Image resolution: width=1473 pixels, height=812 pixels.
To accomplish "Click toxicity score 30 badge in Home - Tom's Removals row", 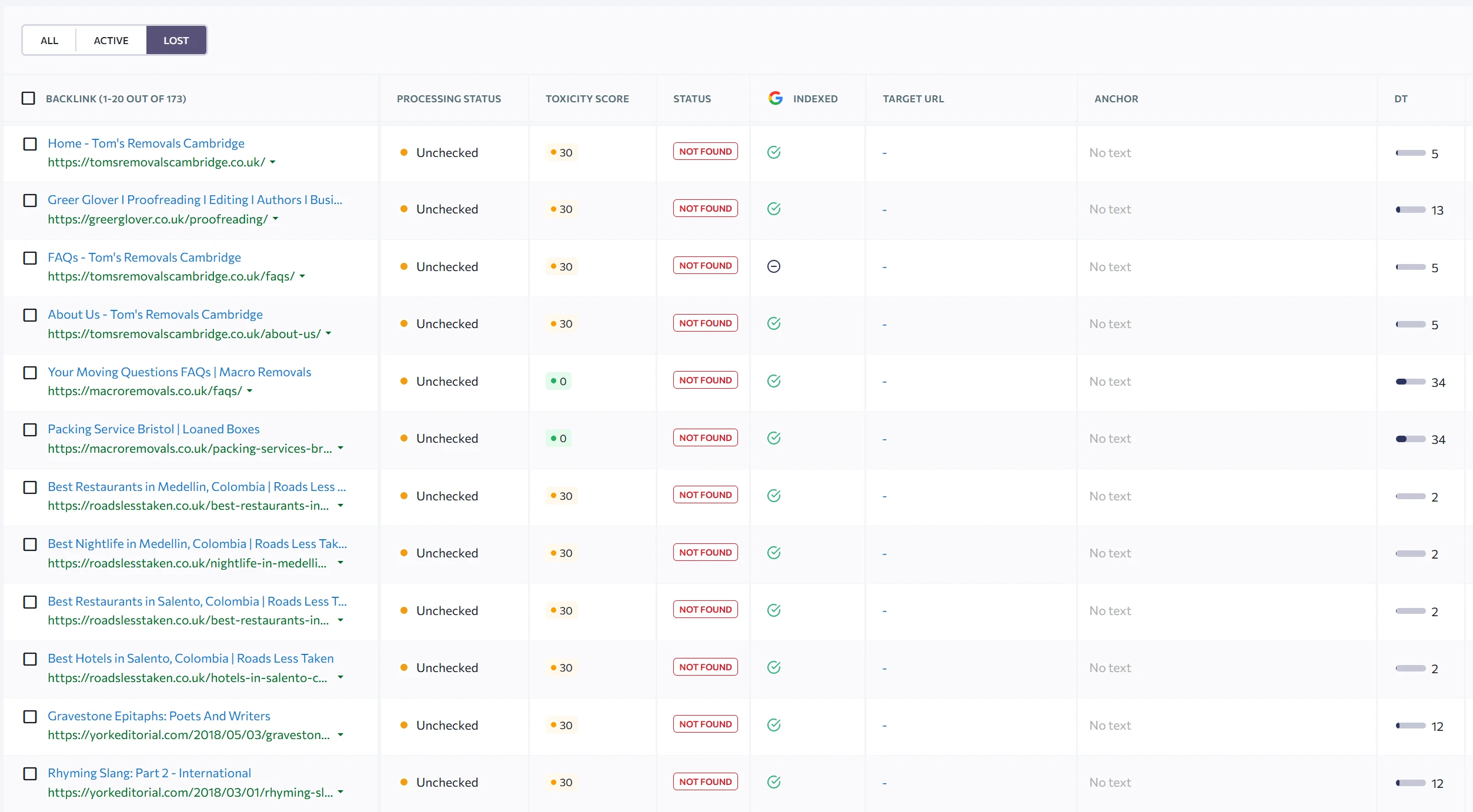I will click(562, 152).
